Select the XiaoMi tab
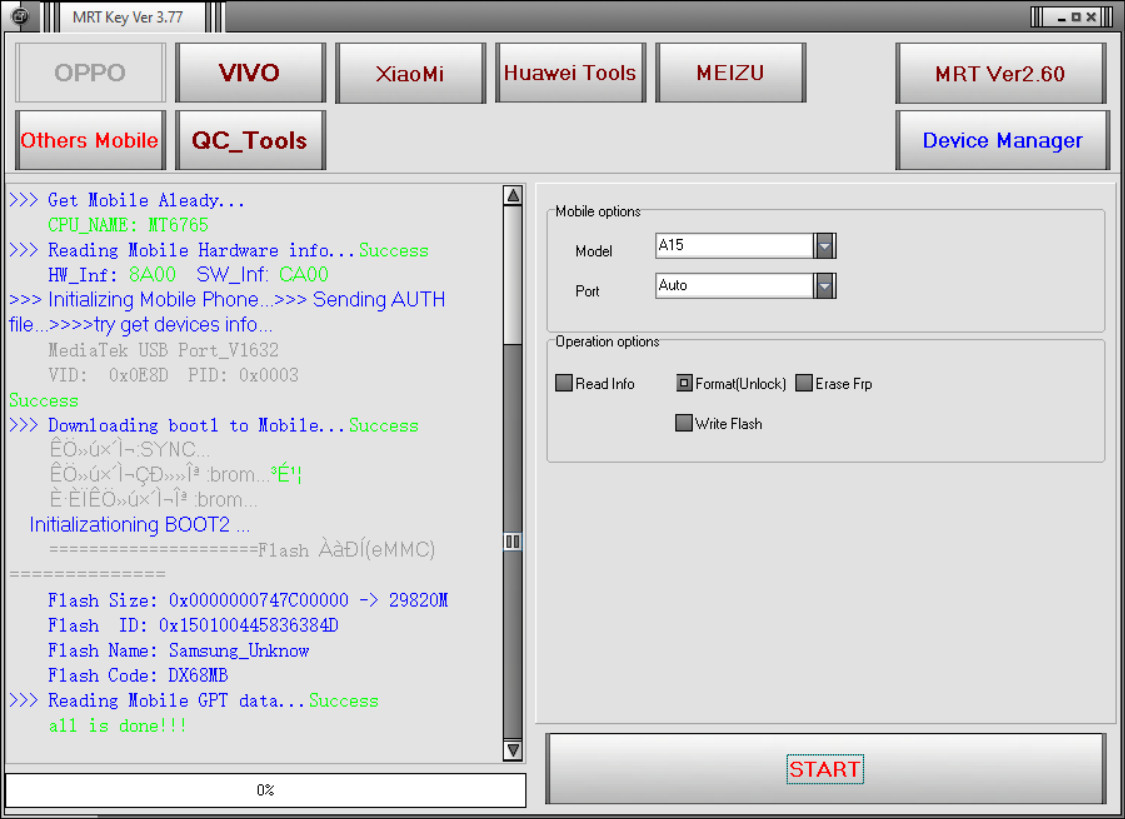Image resolution: width=1125 pixels, height=819 pixels. pos(410,72)
